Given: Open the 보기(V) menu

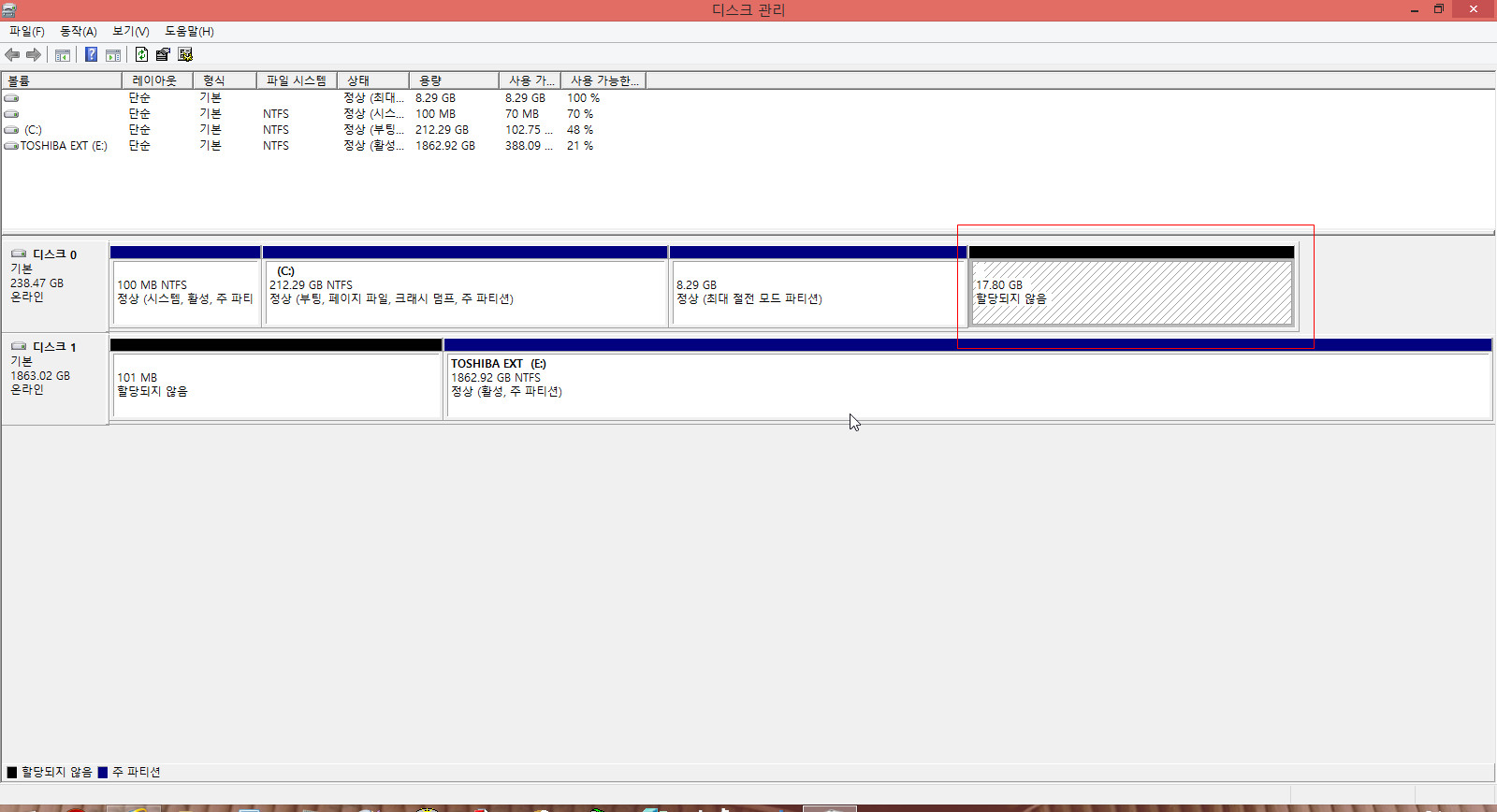Looking at the screenshot, I should pos(131,32).
